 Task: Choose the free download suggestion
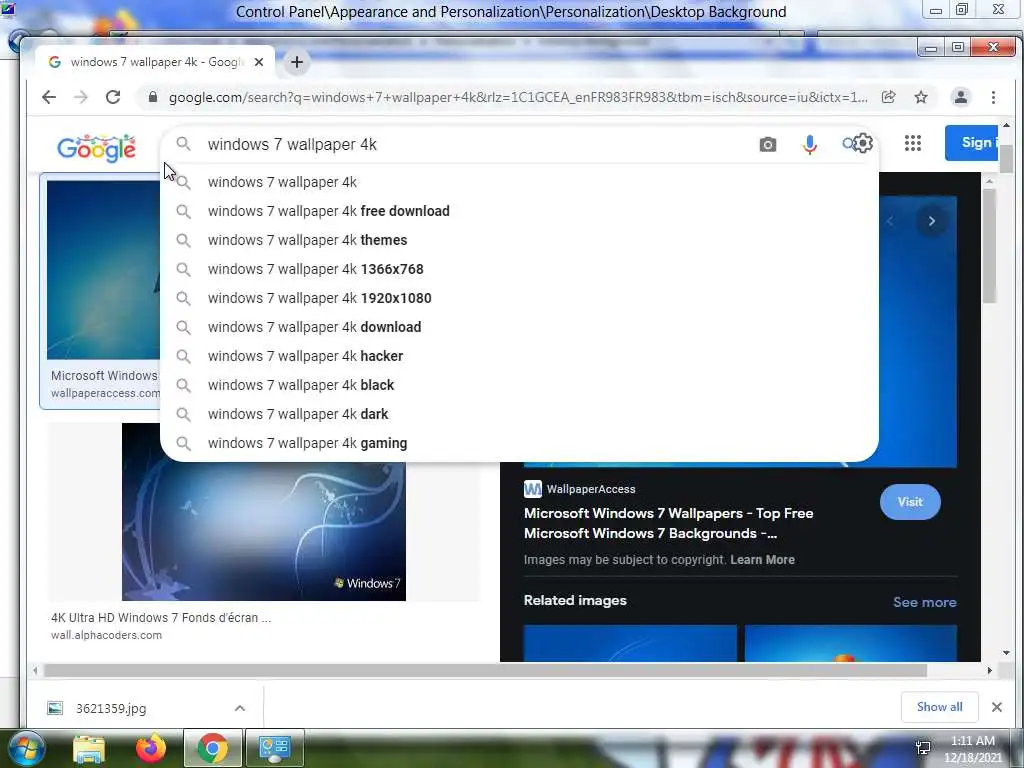coord(519,211)
